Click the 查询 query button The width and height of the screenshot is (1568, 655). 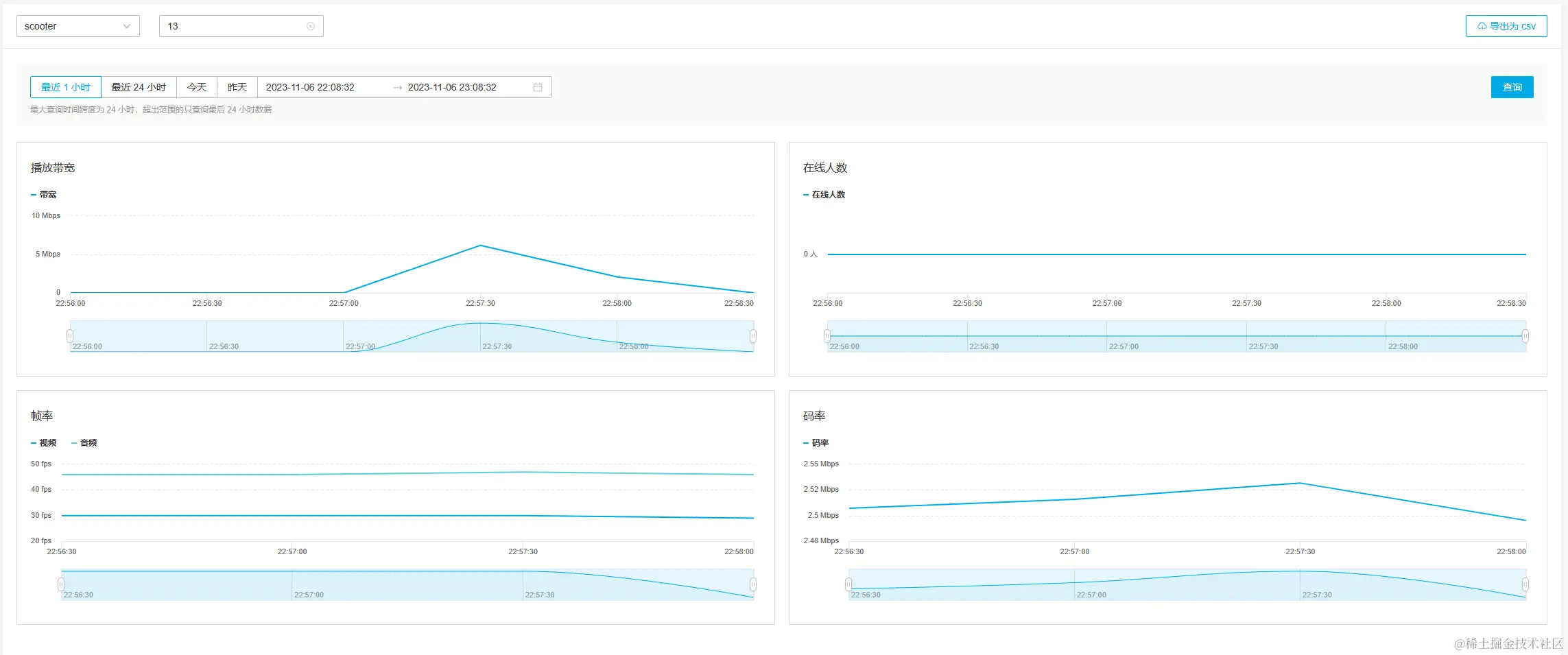pyautogui.click(x=1512, y=87)
